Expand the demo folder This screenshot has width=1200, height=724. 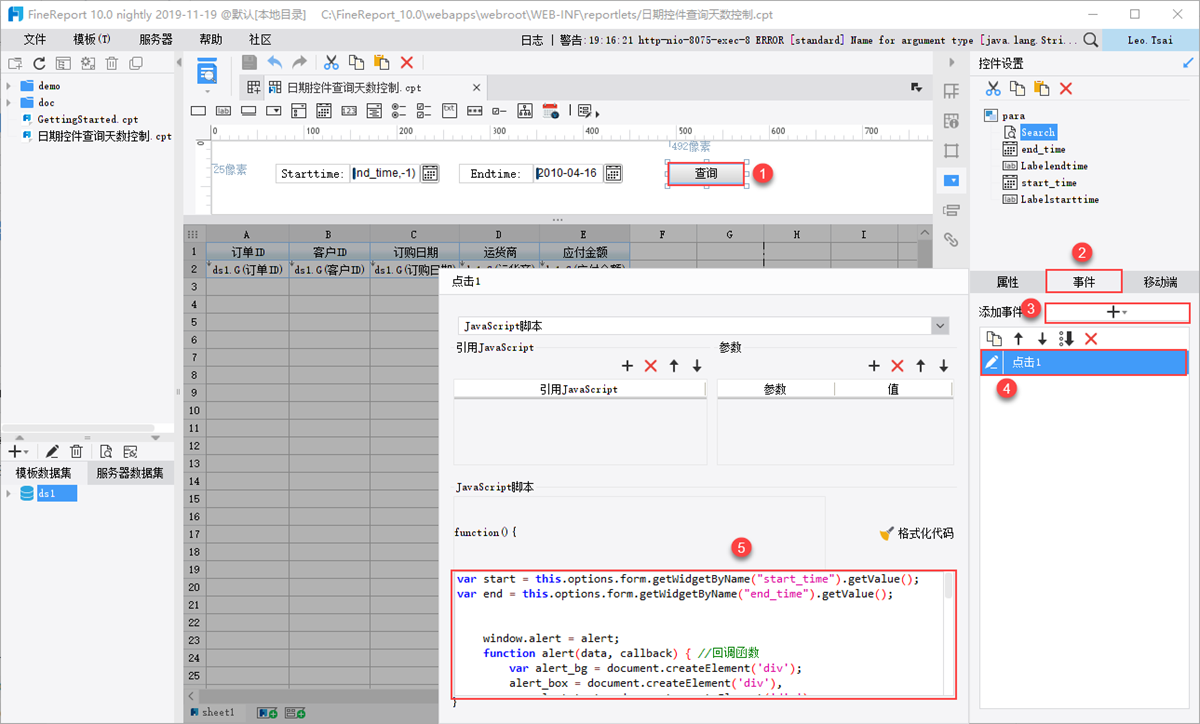point(9,86)
